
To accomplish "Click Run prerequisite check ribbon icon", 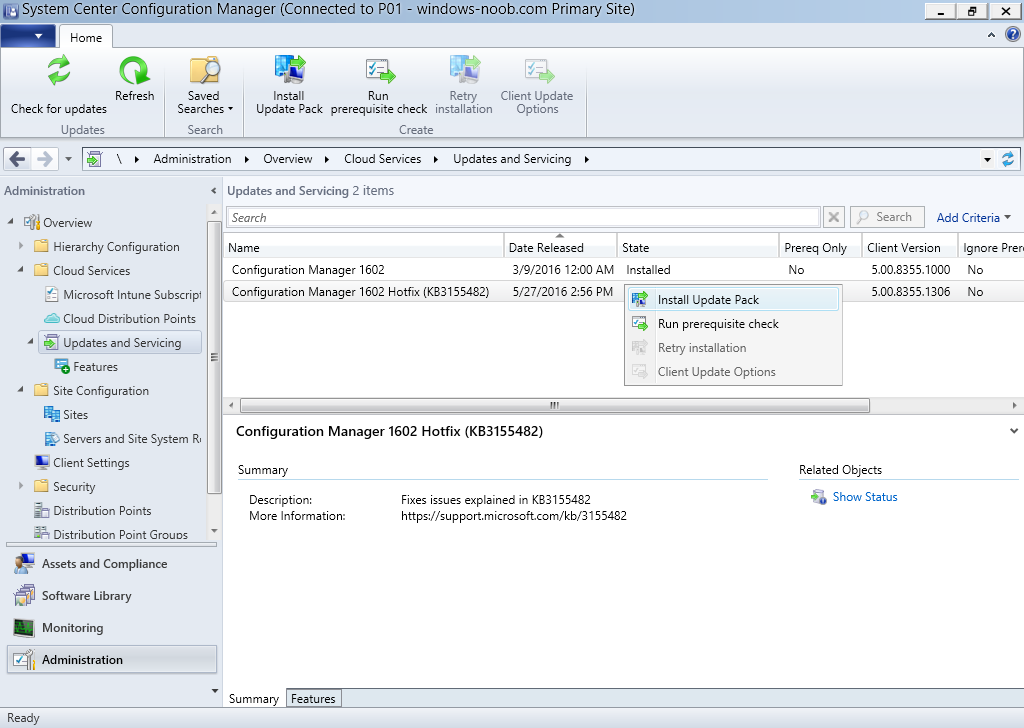I will click(x=379, y=71).
